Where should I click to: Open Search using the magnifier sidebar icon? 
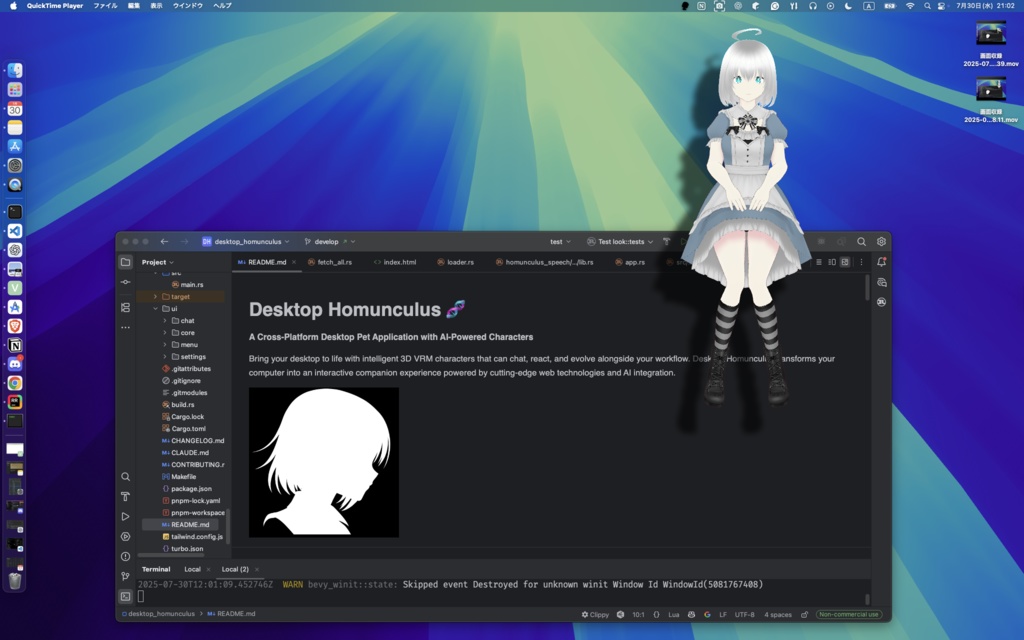click(x=126, y=477)
